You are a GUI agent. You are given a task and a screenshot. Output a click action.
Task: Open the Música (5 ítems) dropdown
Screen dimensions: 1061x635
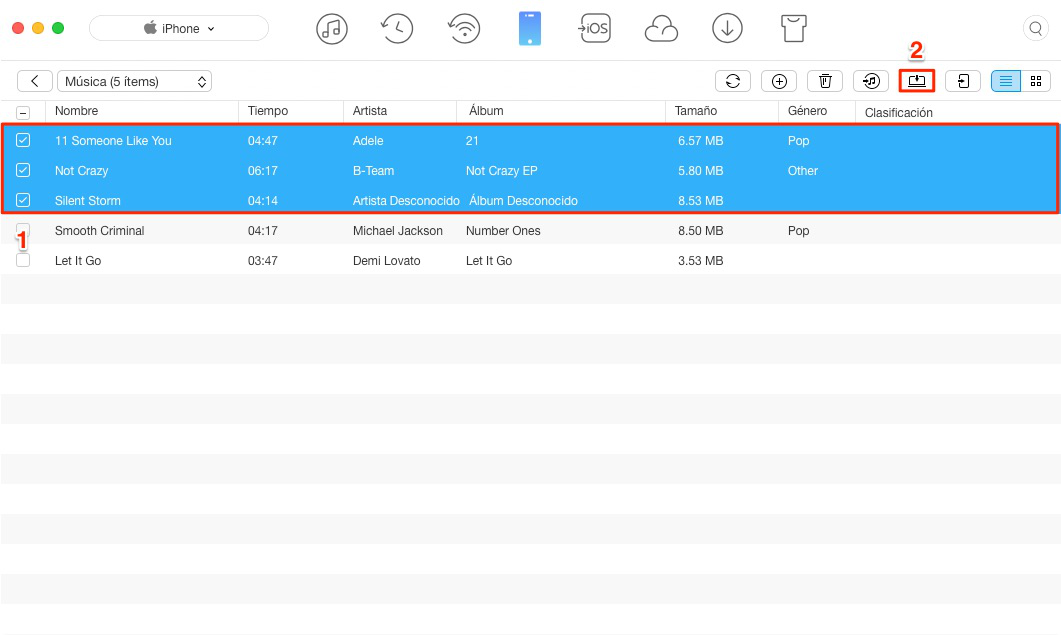(135, 81)
